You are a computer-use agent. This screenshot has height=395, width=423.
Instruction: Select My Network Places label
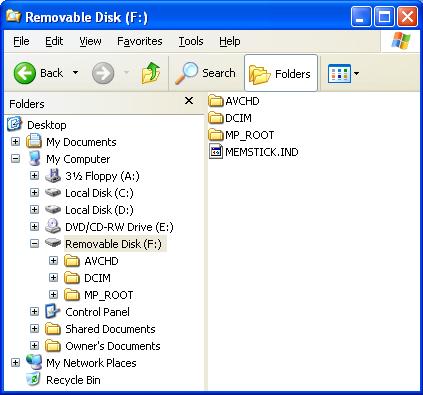(91, 363)
